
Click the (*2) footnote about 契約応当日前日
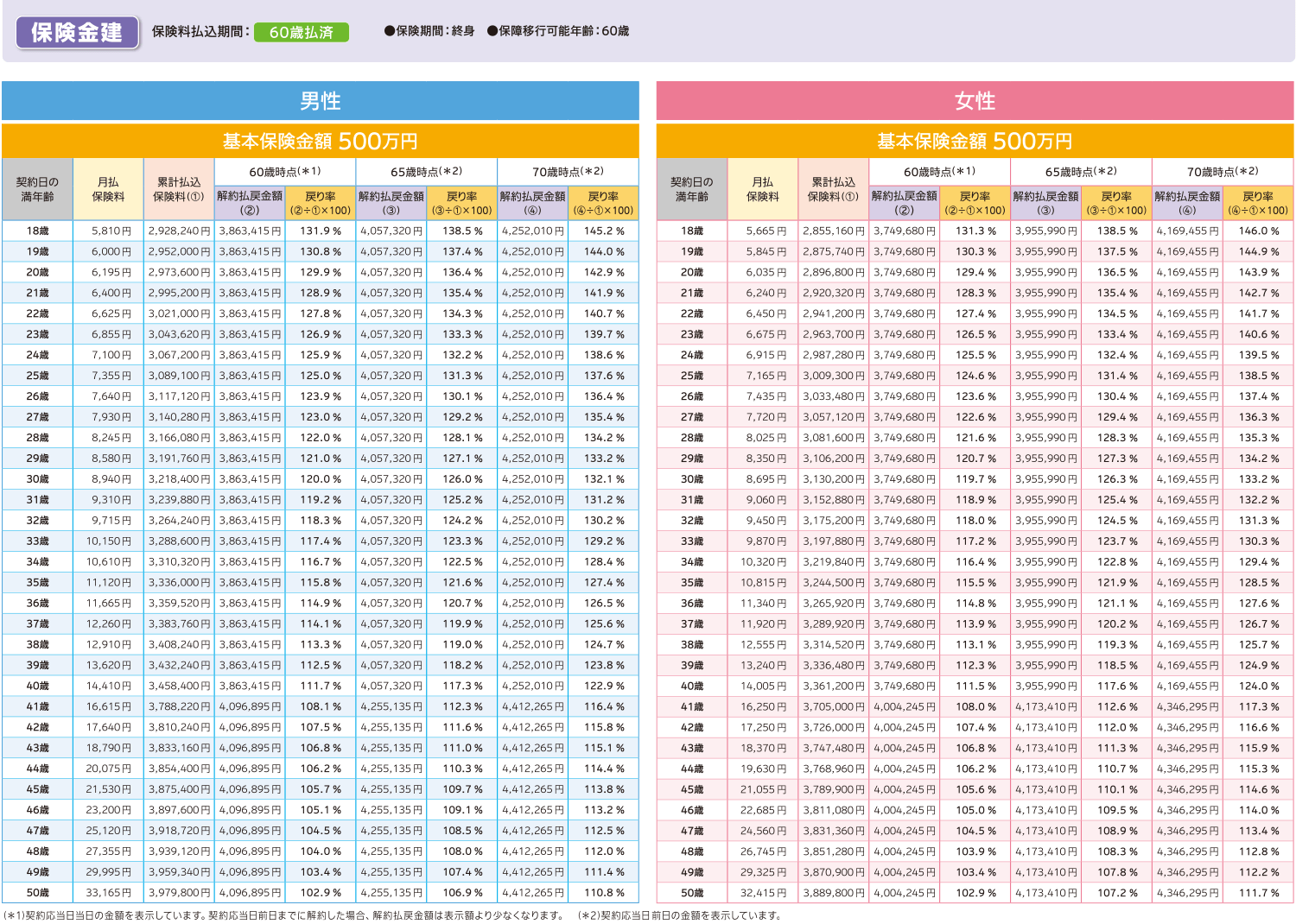[x=680, y=915]
